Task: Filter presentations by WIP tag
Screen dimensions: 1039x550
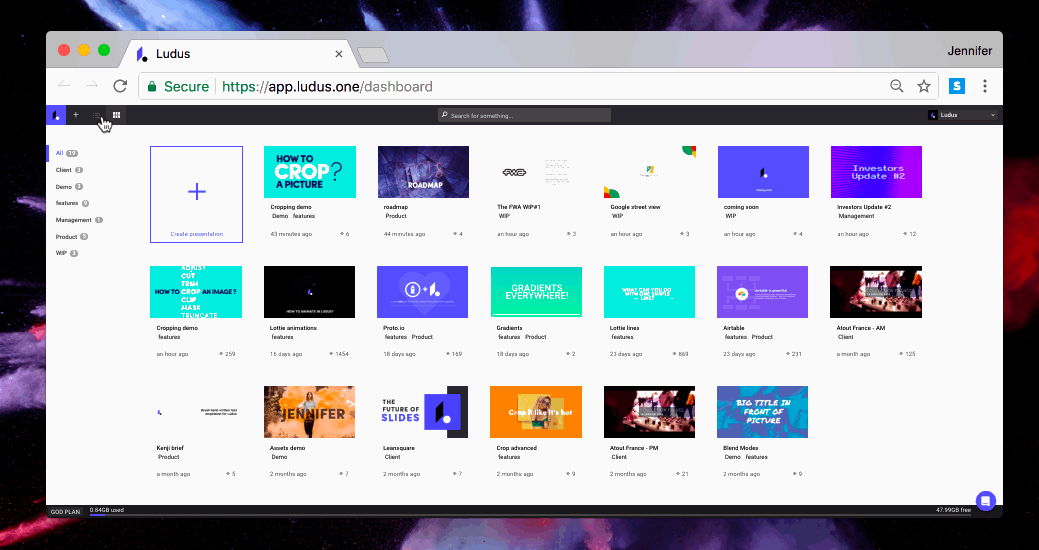Action: pos(62,253)
